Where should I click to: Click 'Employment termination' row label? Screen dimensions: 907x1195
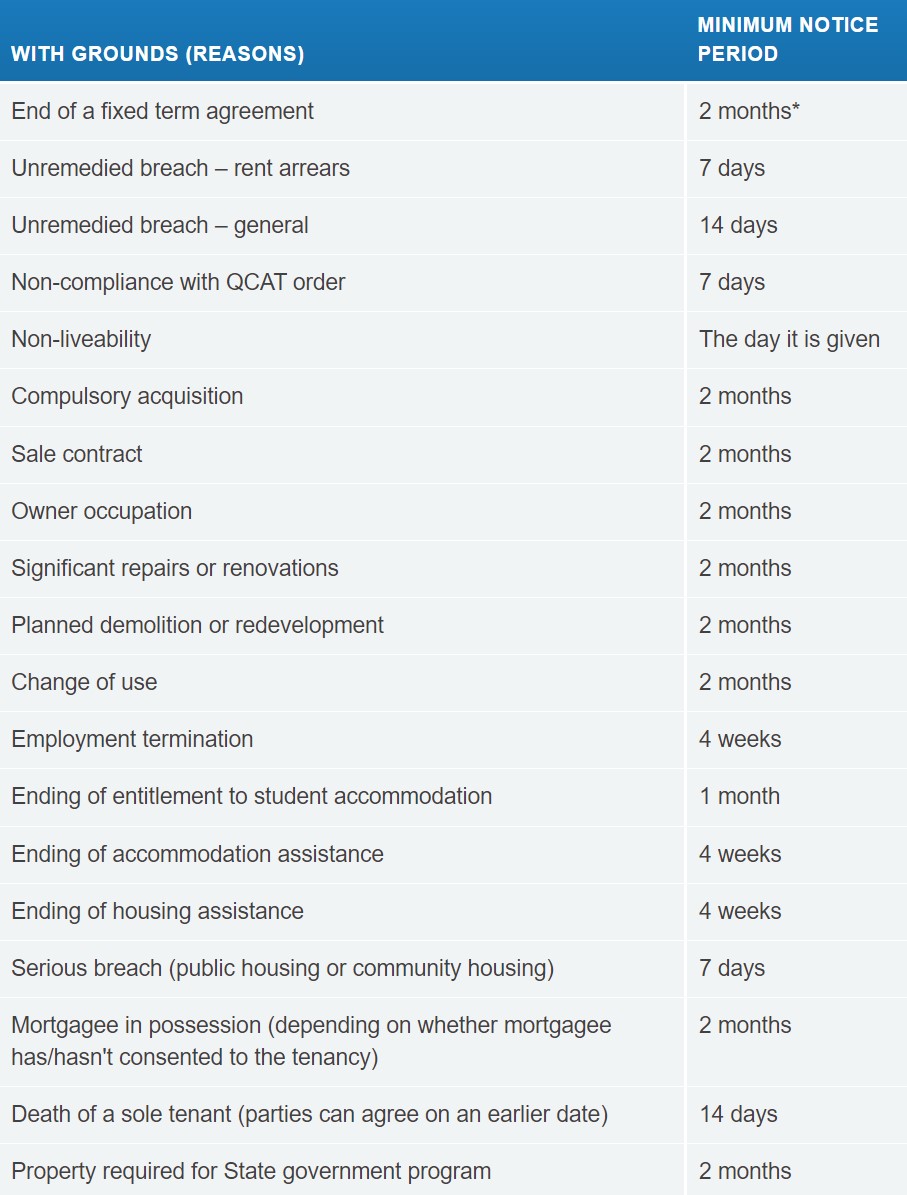(x=133, y=739)
